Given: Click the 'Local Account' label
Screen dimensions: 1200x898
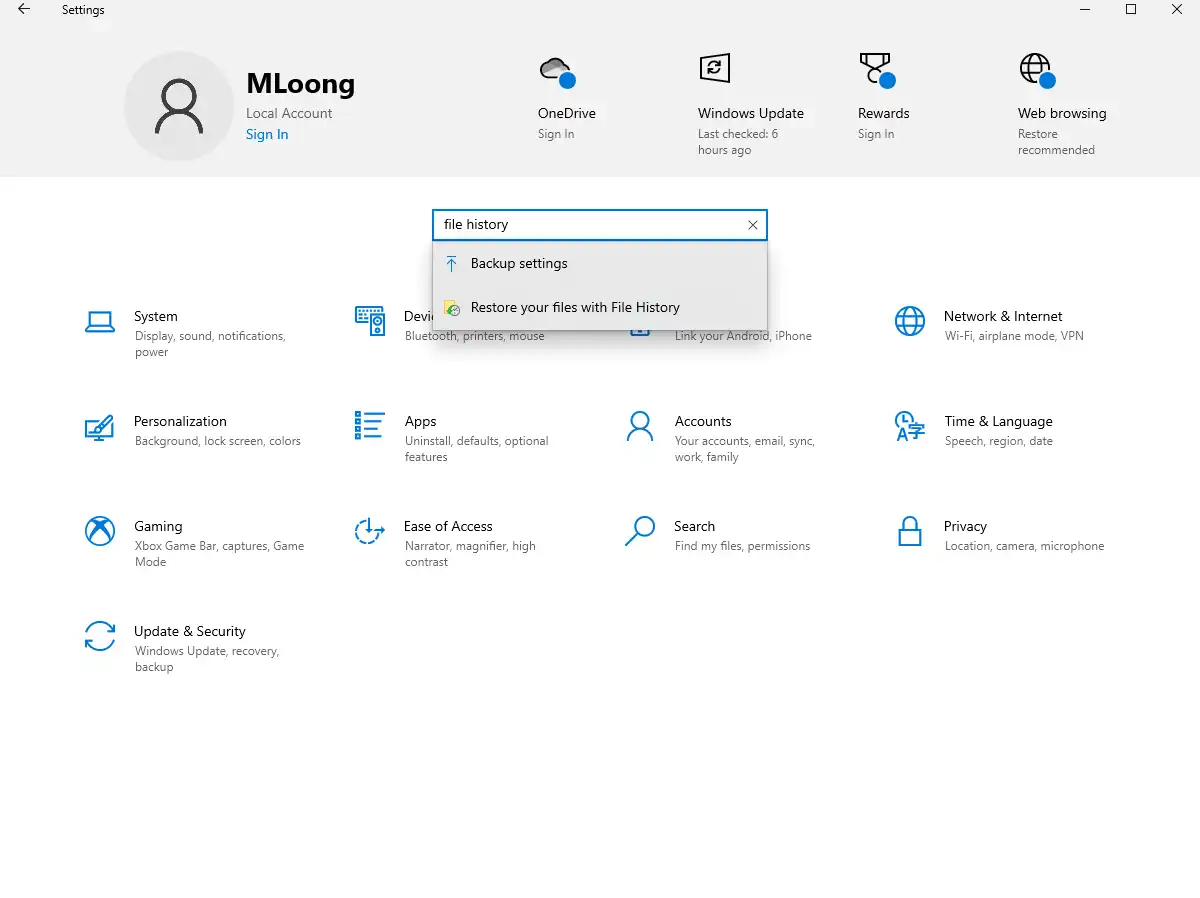Looking at the screenshot, I should 289,113.
